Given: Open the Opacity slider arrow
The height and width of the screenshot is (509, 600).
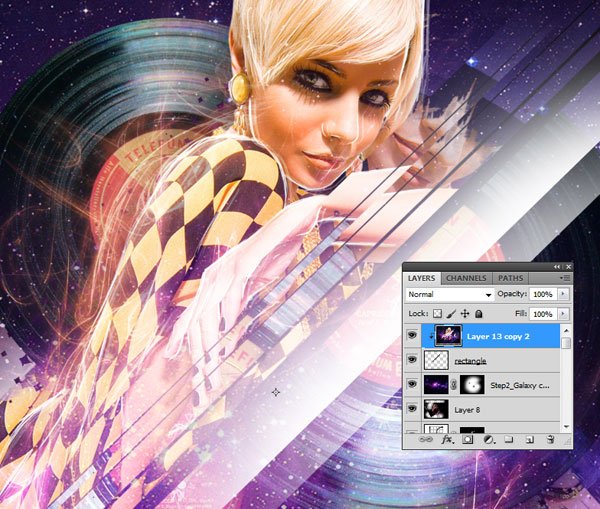Looking at the screenshot, I should click(x=563, y=294).
